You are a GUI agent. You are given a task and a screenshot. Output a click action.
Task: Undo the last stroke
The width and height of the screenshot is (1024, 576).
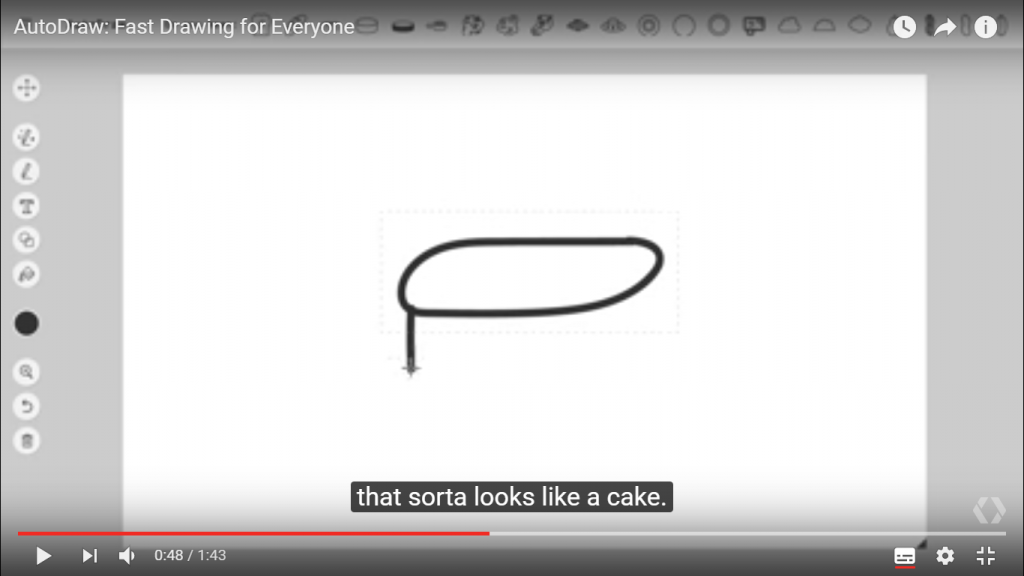27,407
